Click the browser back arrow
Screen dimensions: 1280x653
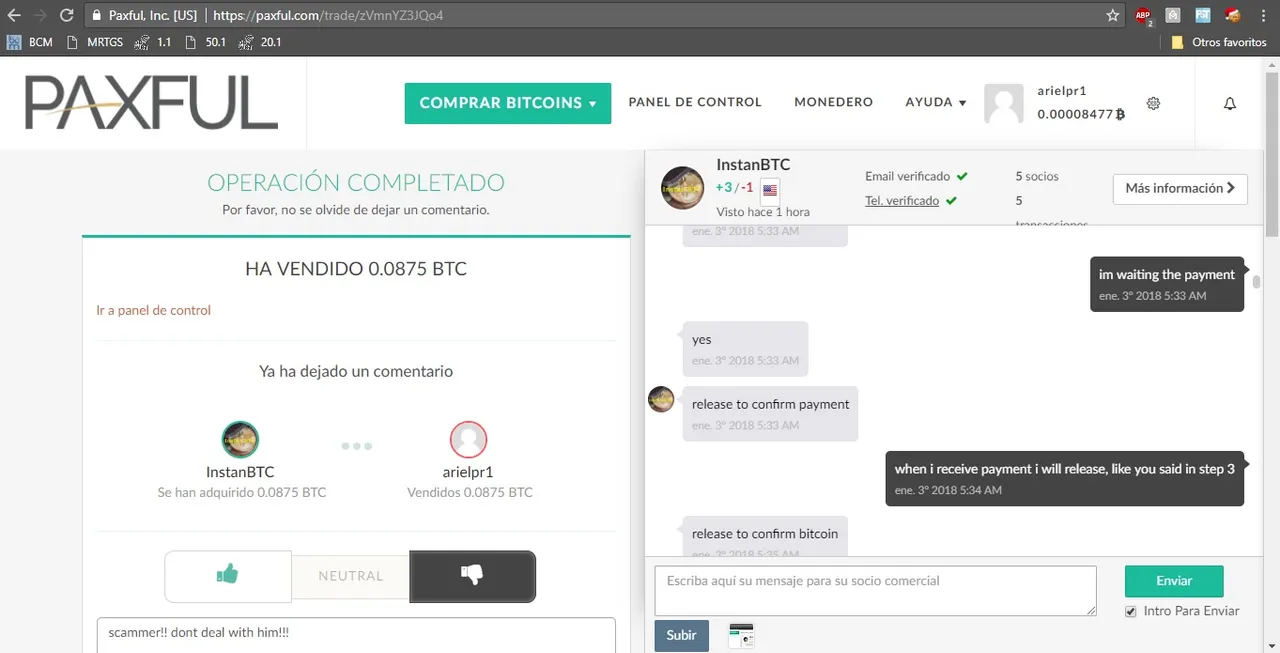click(14, 15)
